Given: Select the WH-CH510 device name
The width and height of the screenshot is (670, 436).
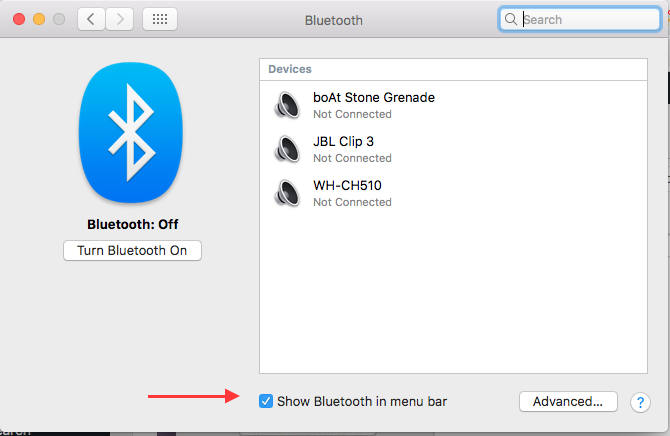Looking at the screenshot, I should [347, 186].
